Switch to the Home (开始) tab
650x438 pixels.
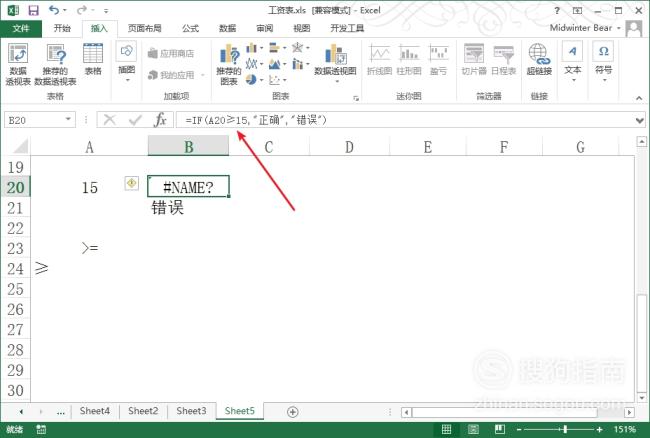pyautogui.click(x=62, y=28)
